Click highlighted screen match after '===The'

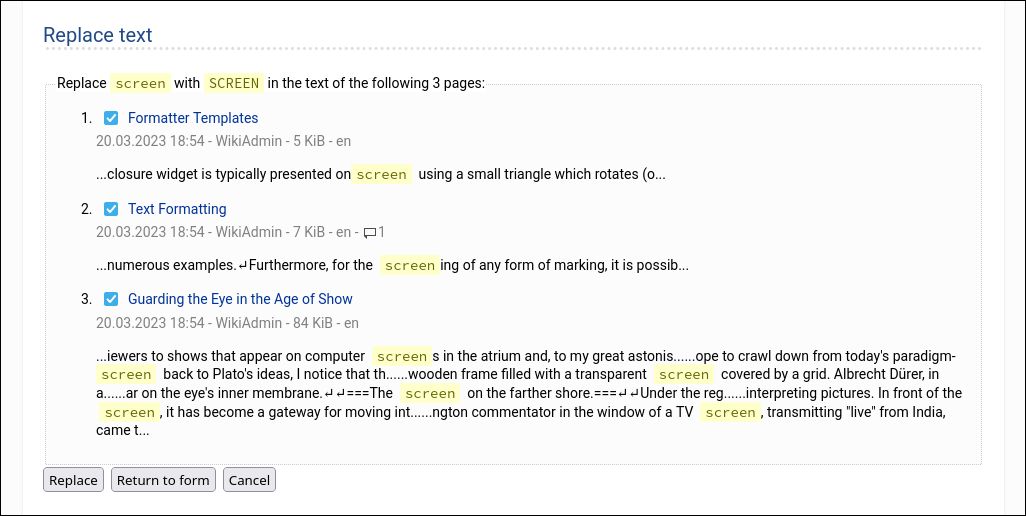click(x=430, y=393)
